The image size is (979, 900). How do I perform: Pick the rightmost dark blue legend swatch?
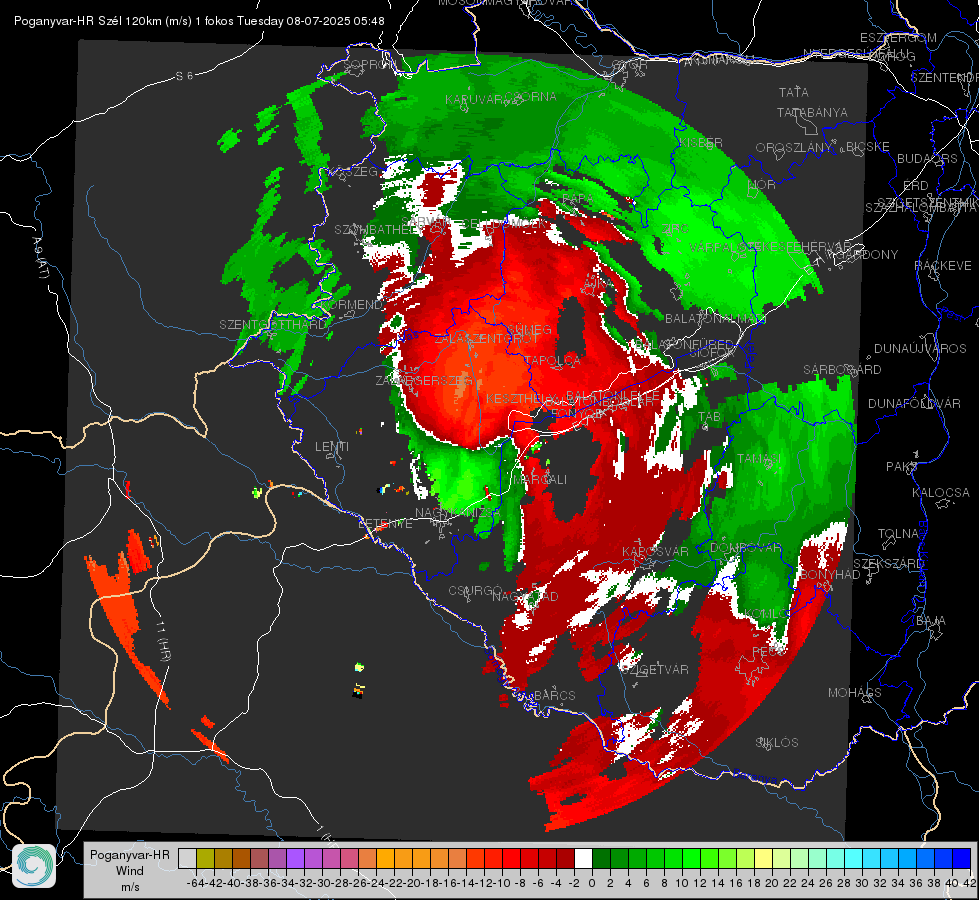(x=962, y=858)
